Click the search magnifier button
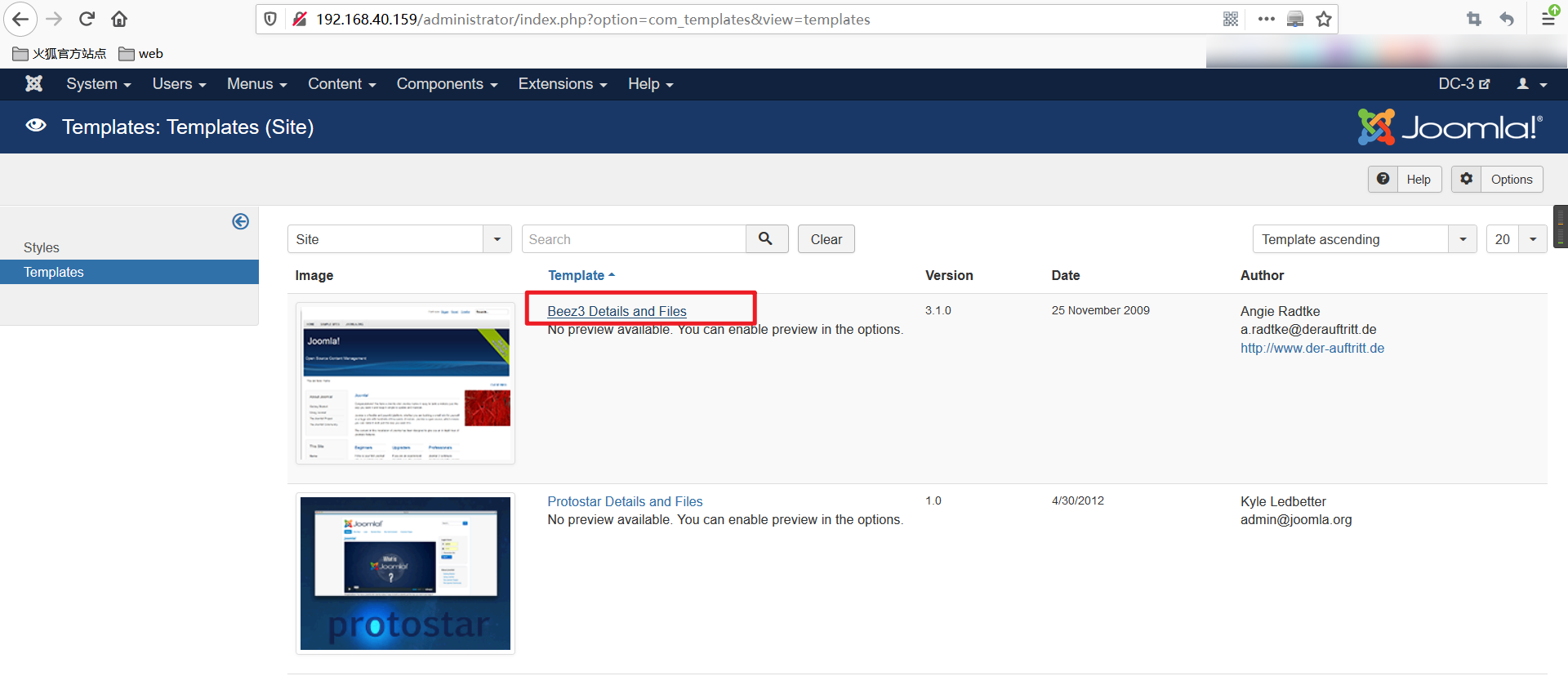The width and height of the screenshot is (1568, 676). [x=766, y=238]
